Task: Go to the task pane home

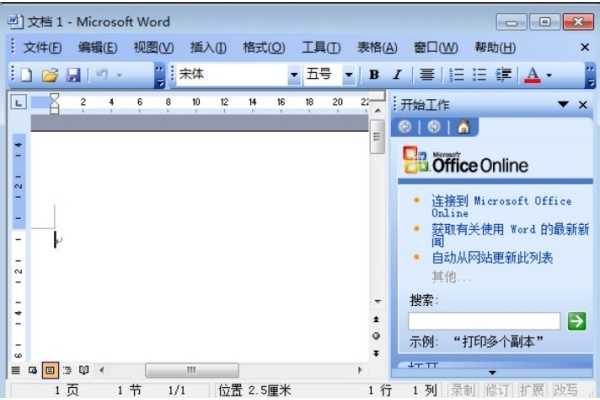Action: (463, 127)
